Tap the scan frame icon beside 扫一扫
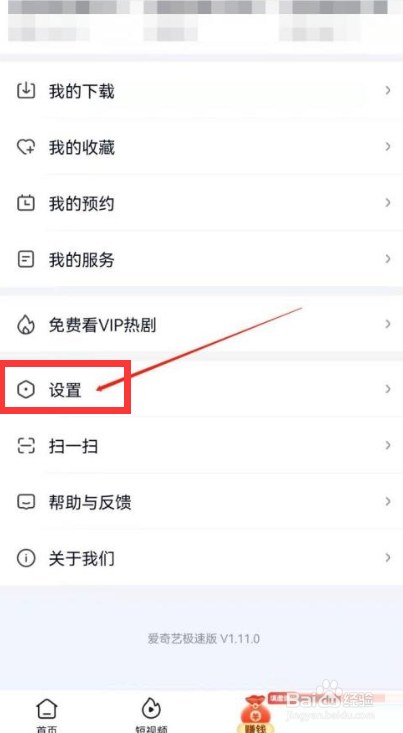The height and width of the screenshot is (733, 403). click(26, 446)
